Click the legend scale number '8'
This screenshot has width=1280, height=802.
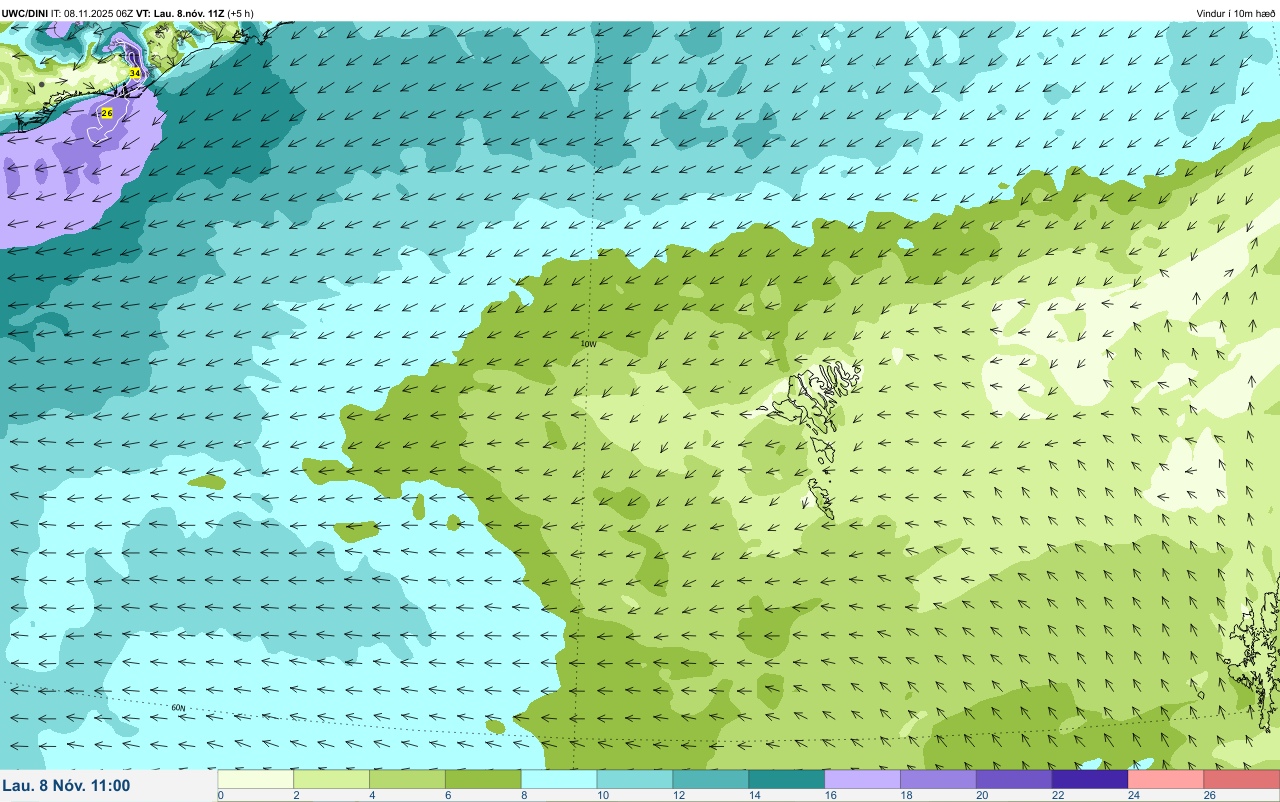point(524,795)
